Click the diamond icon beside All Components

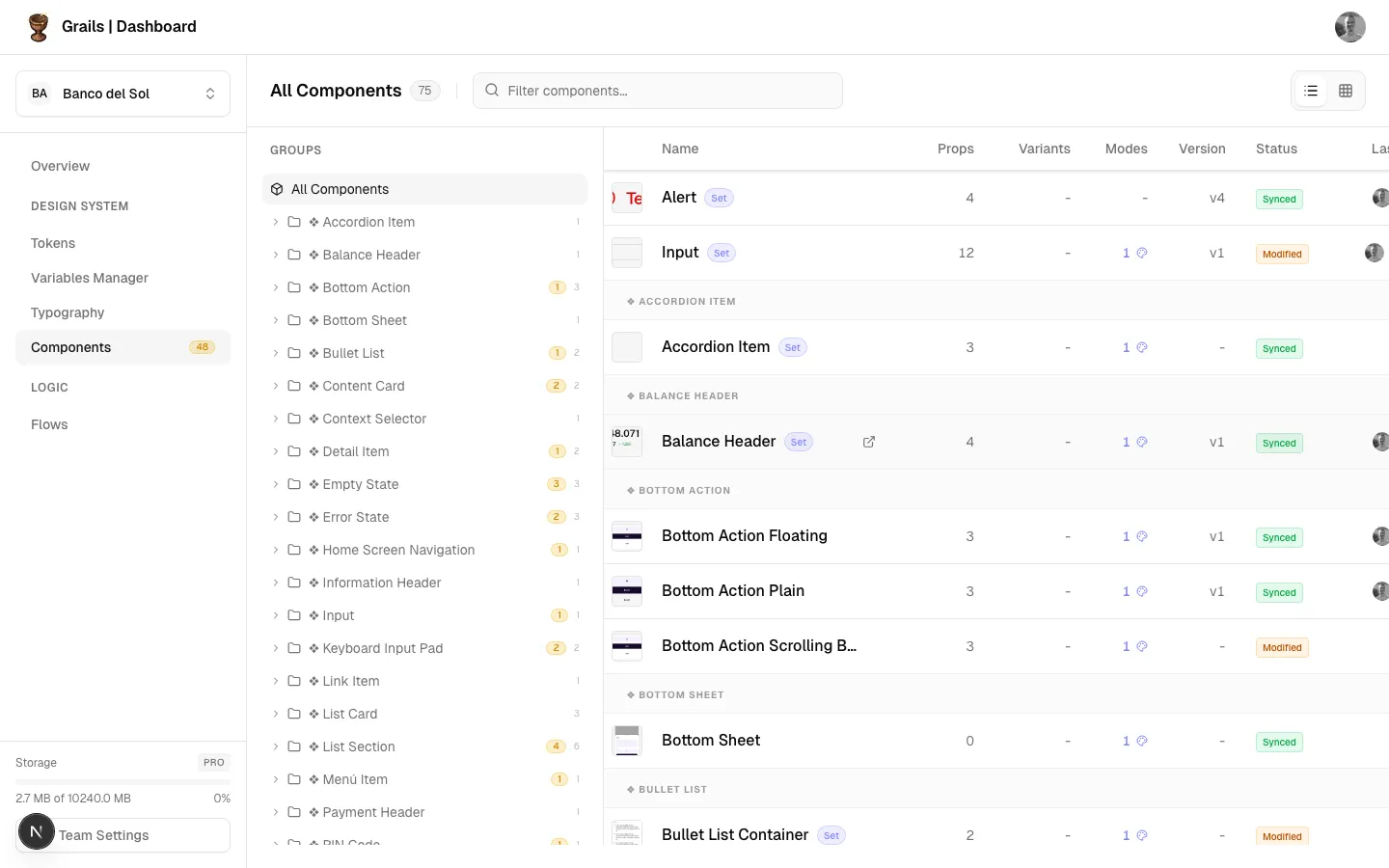click(277, 189)
